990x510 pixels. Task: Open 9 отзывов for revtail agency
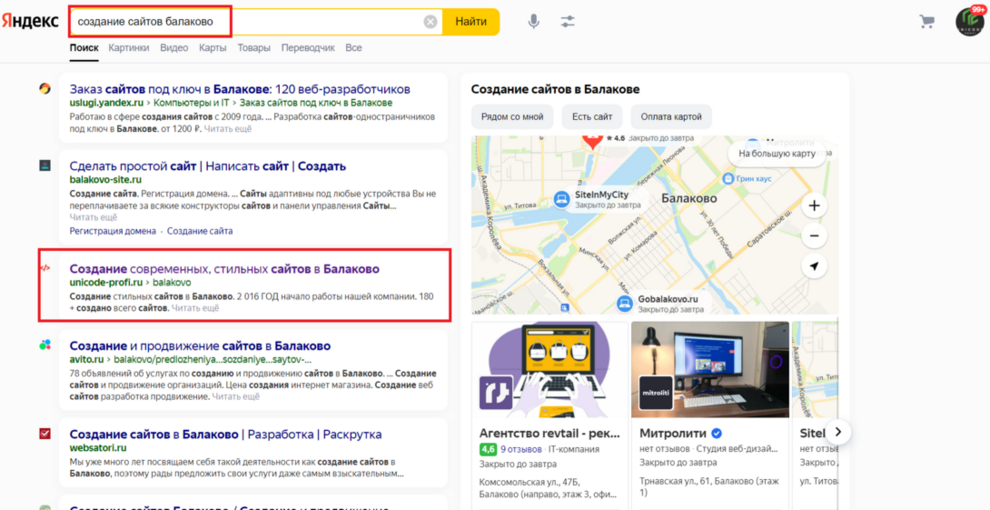[x=521, y=449]
